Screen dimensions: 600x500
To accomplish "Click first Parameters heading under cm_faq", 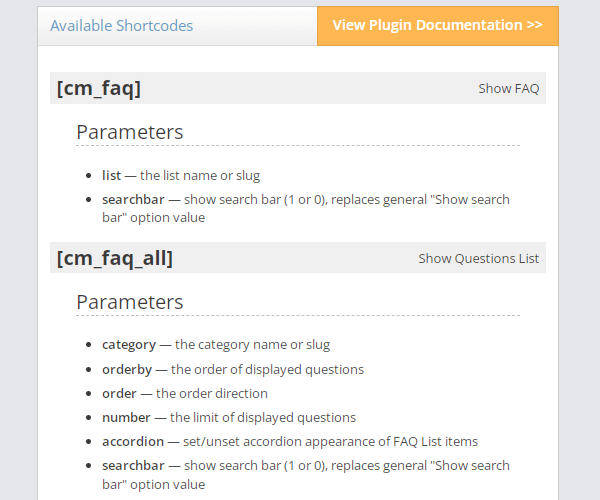I will tap(130, 132).
